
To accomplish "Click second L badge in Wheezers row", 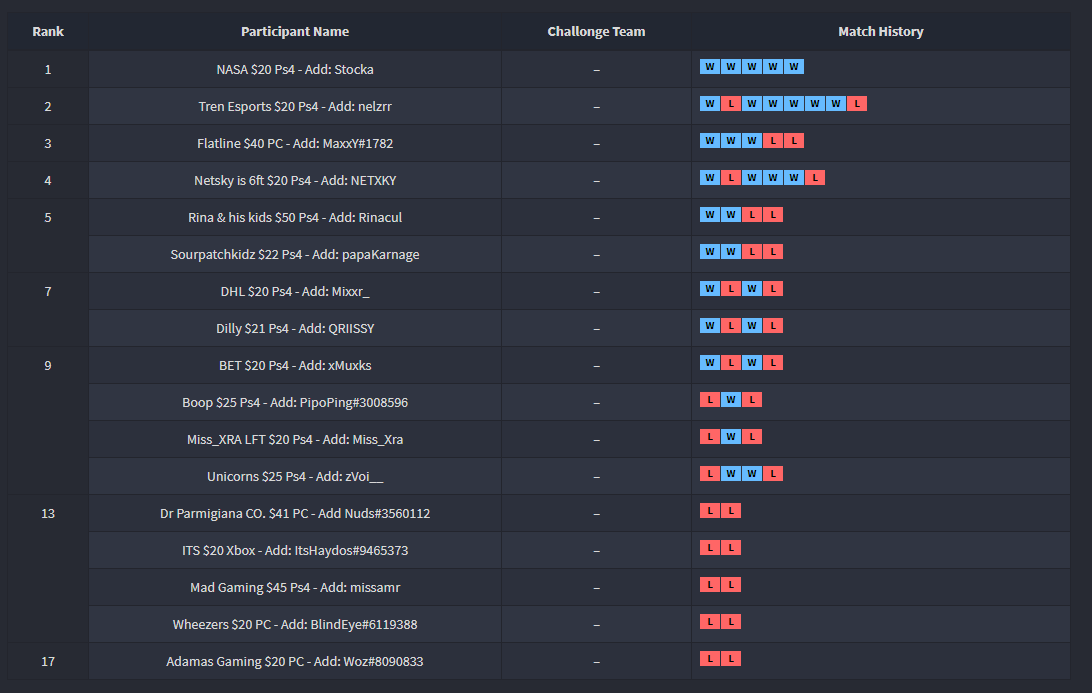I will coord(731,621).
